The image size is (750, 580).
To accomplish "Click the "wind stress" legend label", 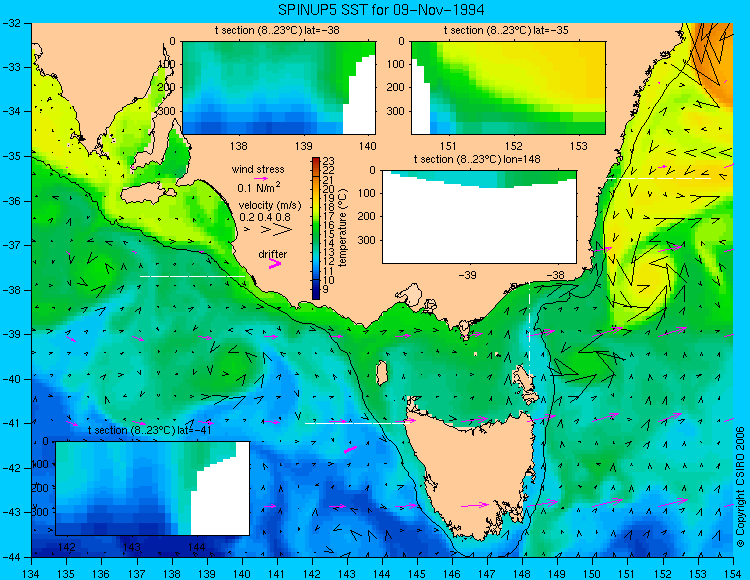I will coord(258,169).
